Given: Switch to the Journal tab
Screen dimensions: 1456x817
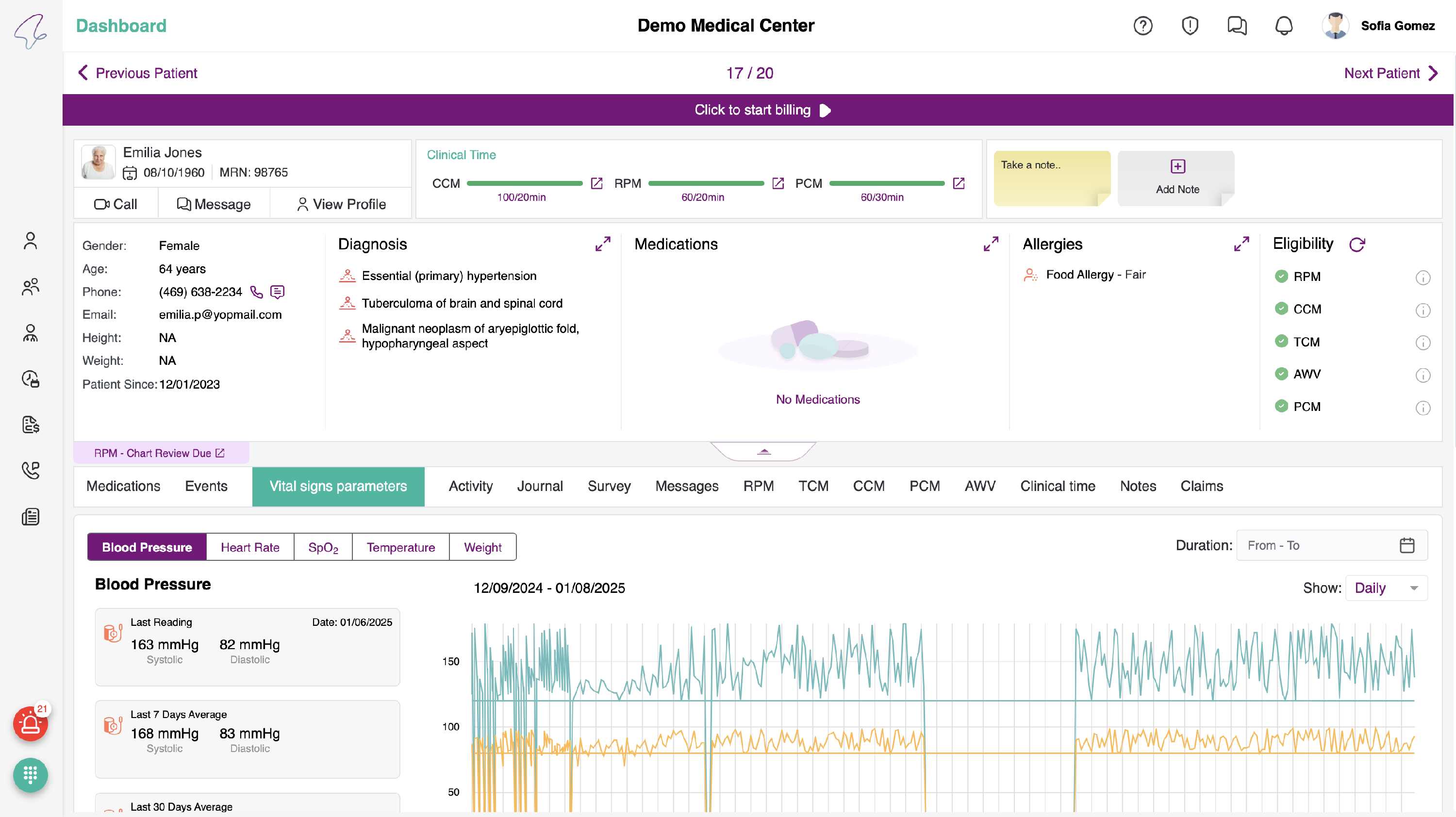Looking at the screenshot, I should pyautogui.click(x=539, y=487).
